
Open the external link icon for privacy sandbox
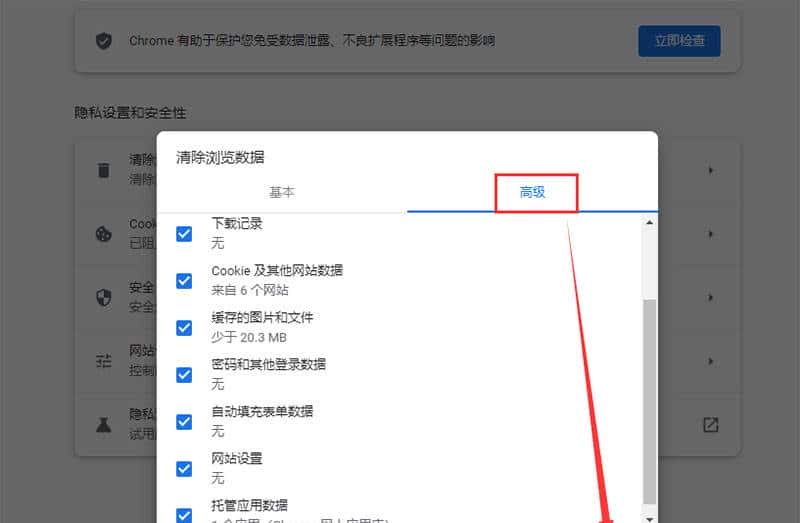point(710,425)
